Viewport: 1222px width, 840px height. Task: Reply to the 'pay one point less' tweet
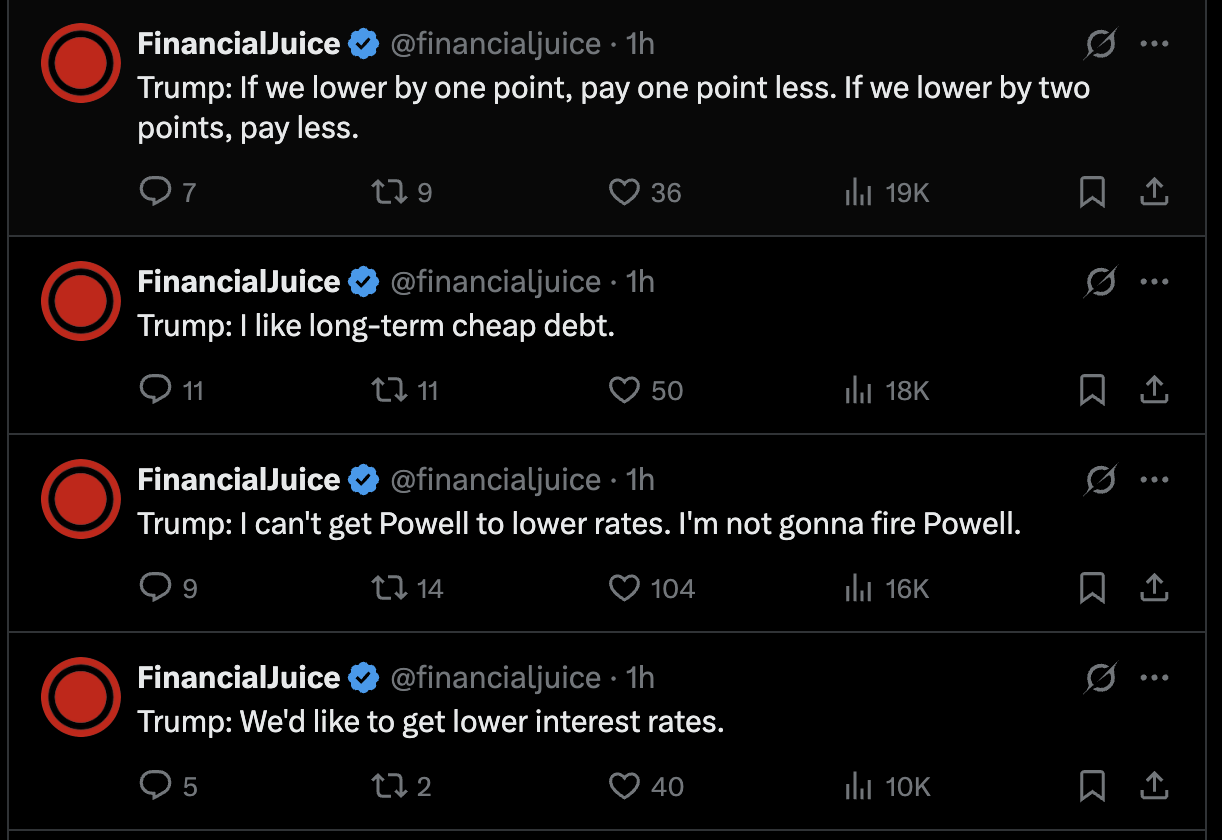[x=155, y=191]
